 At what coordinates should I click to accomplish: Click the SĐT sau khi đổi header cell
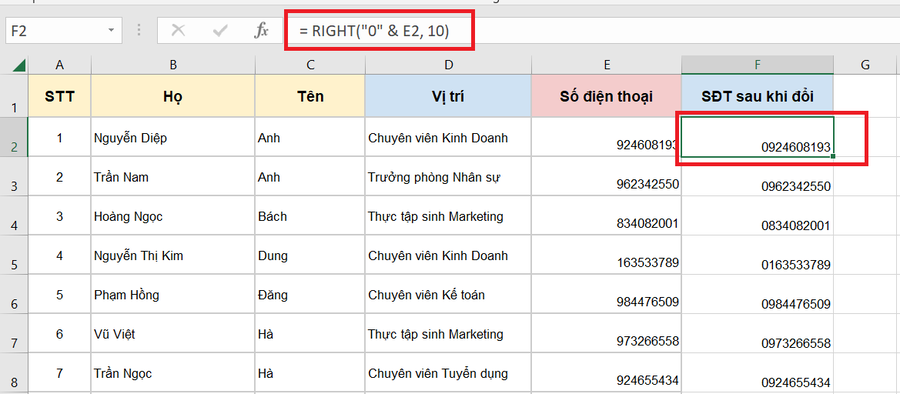(758, 96)
